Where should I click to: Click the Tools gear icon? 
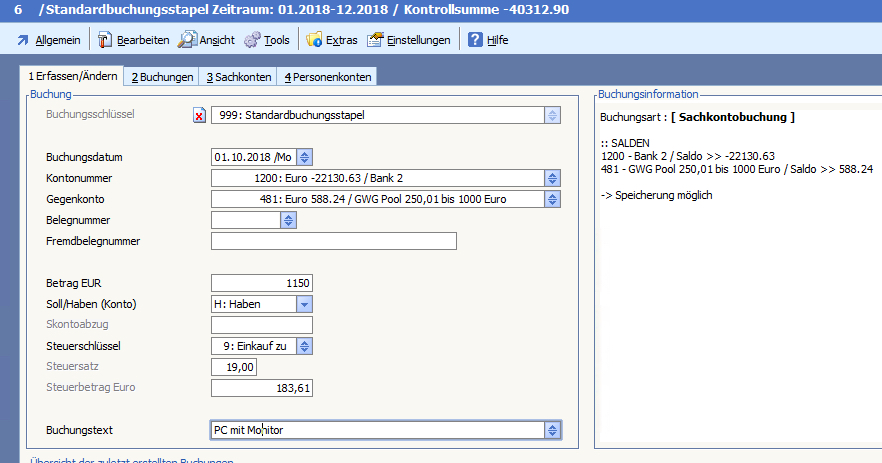[252, 40]
